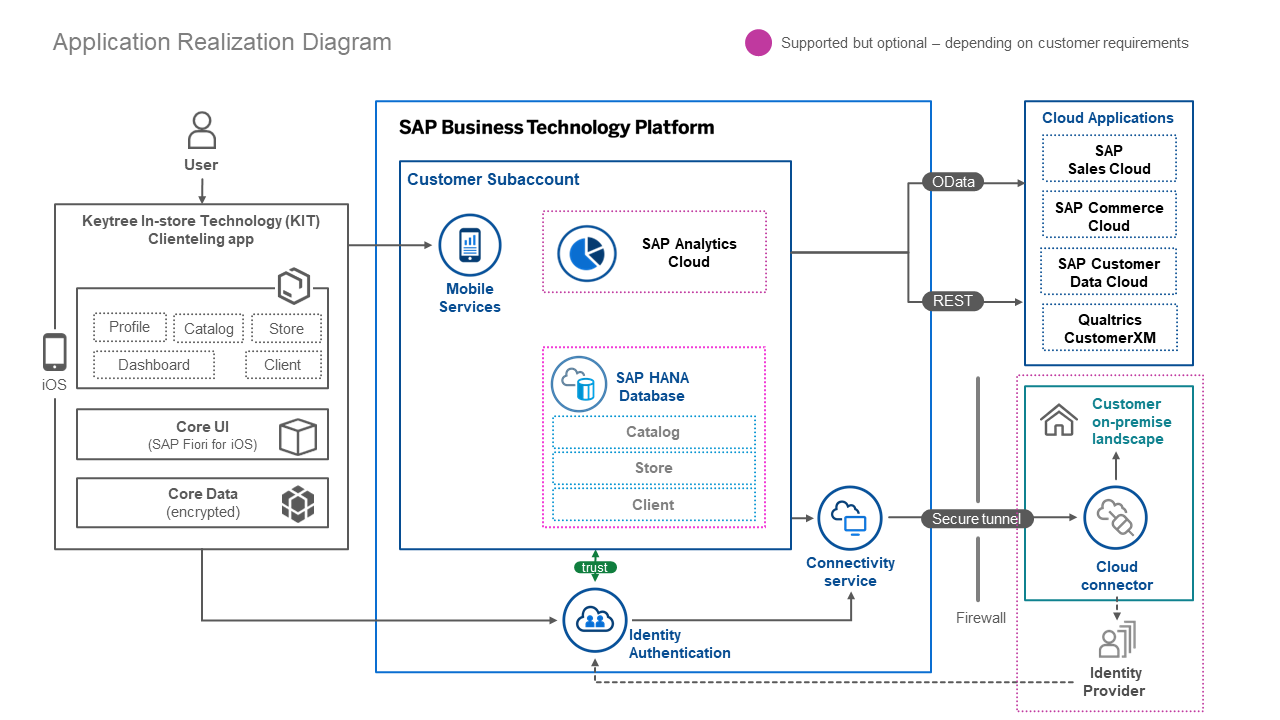Click the Application Realization Diagram title
The height and width of the screenshot is (720, 1280).
point(222,42)
